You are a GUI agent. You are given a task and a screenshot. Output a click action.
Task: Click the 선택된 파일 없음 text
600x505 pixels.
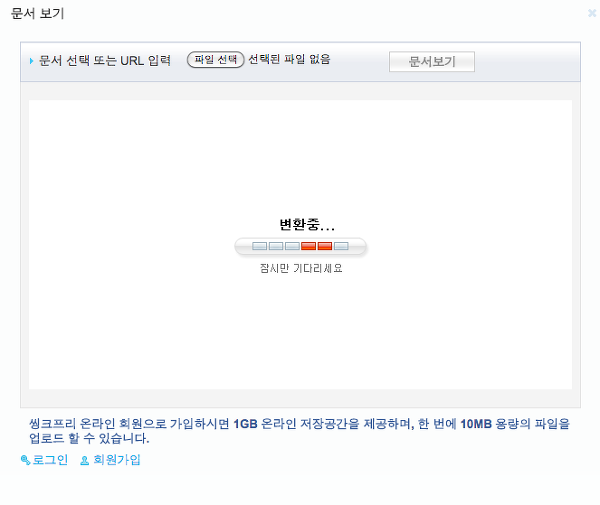289,59
